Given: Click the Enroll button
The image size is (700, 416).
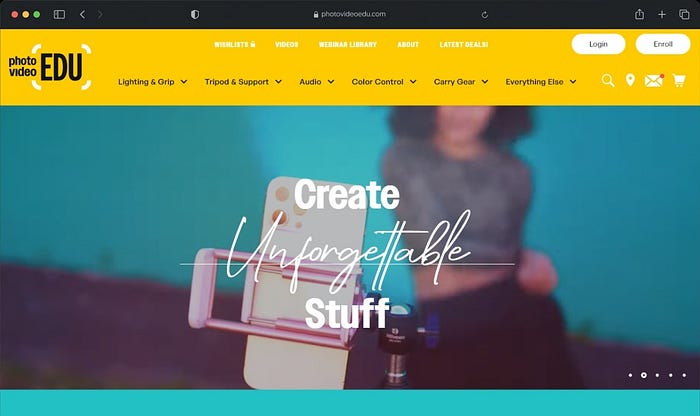Looking at the screenshot, I should tap(663, 44).
